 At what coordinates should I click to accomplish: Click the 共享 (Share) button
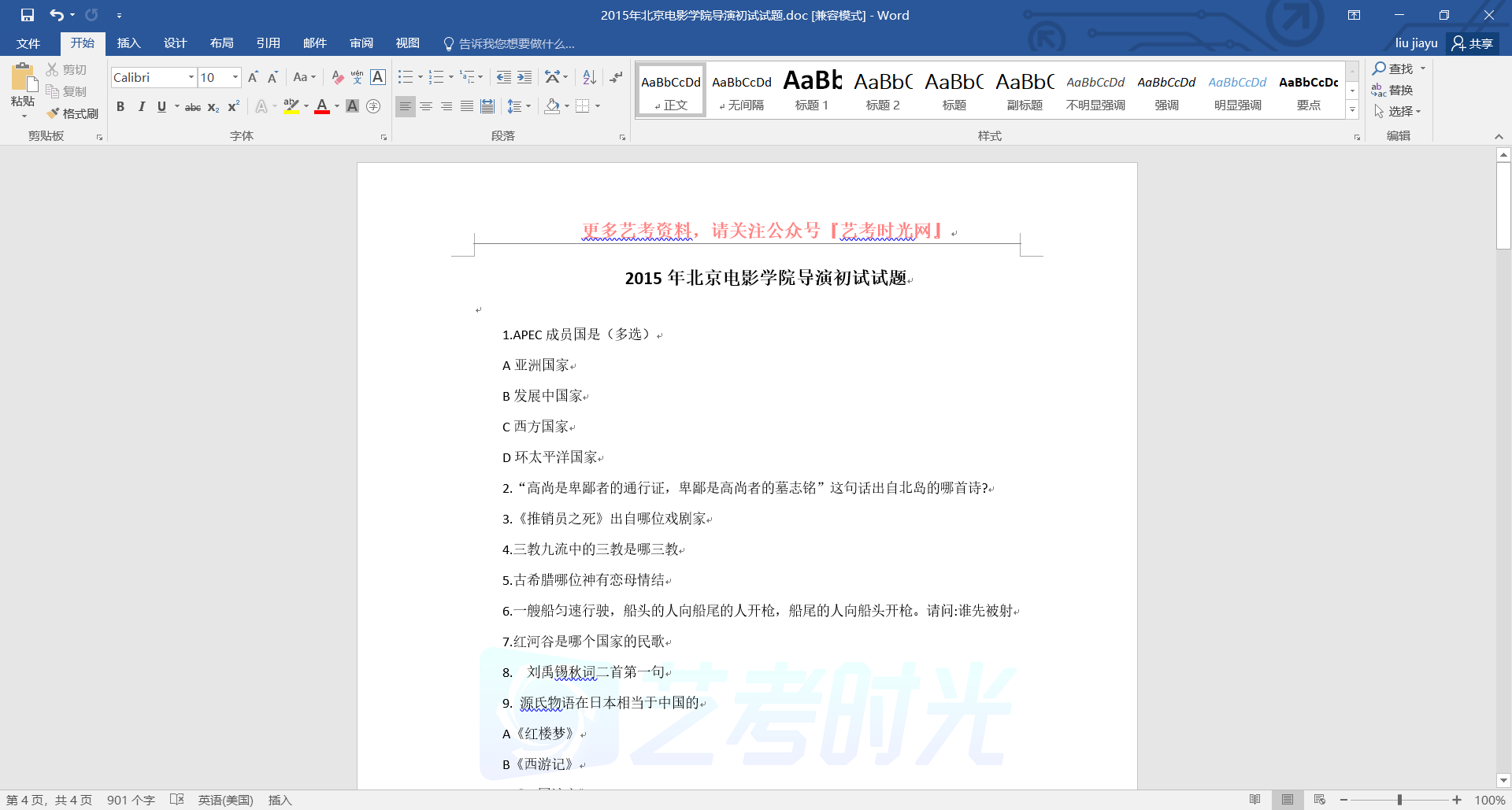pyautogui.click(x=1473, y=43)
